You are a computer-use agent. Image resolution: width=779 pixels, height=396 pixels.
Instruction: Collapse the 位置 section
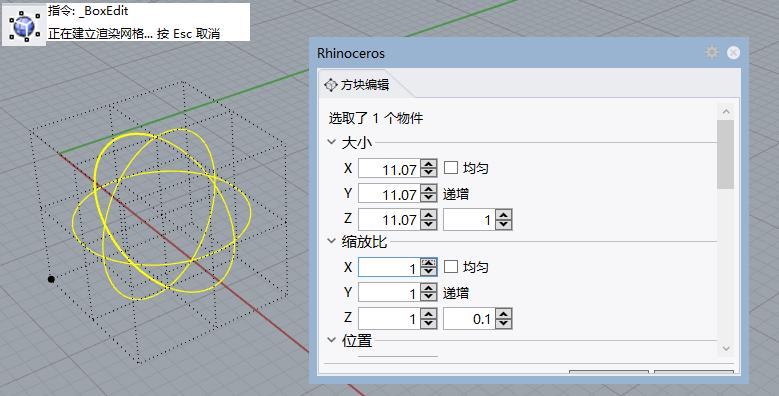332,340
